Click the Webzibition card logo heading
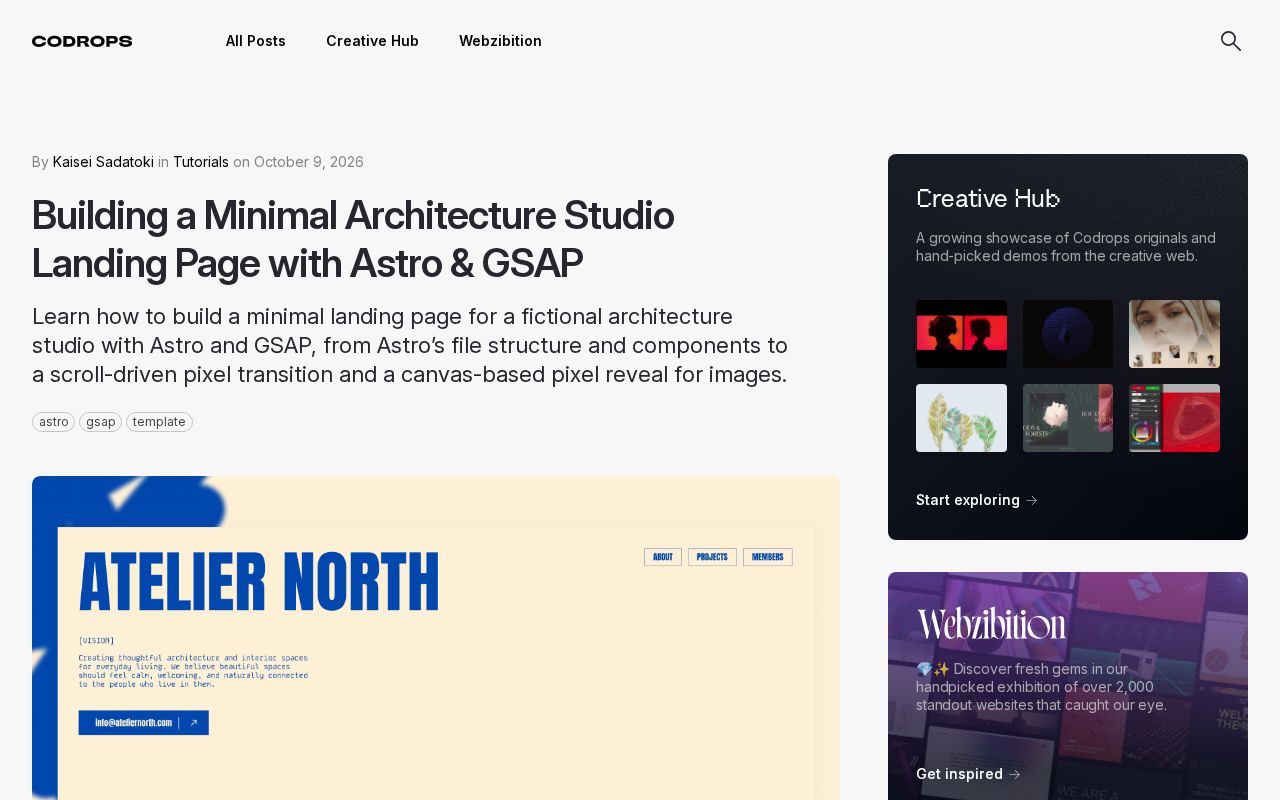This screenshot has width=1280, height=800. (x=991, y=625)
